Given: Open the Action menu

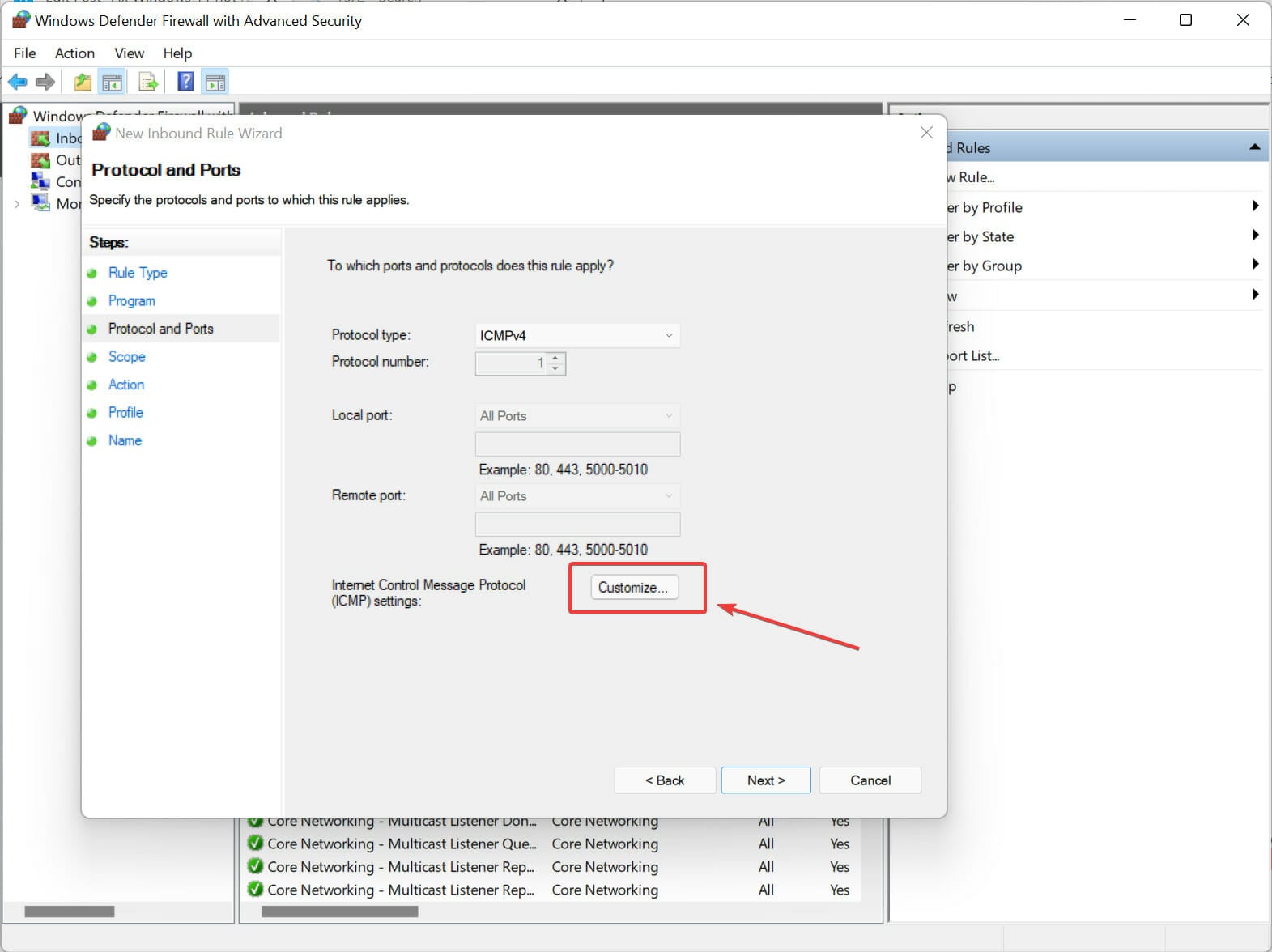Looking at the screenshot, I should [x=74, y=53].
